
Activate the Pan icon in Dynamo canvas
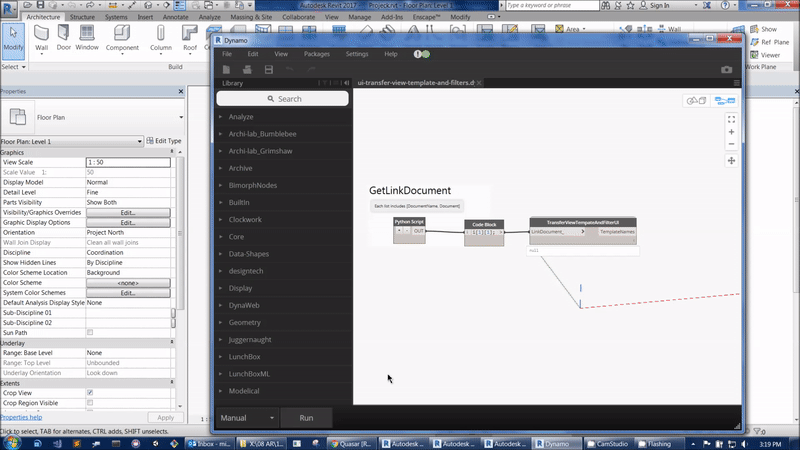coord(731,161)
